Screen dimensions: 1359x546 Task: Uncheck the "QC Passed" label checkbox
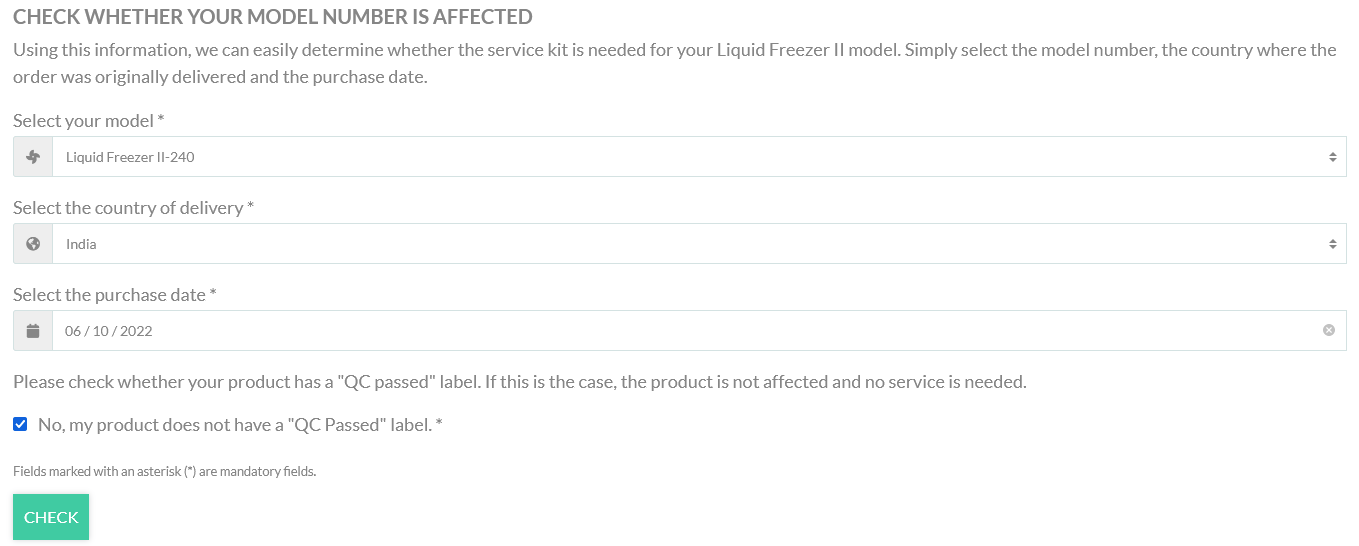coord(20,424)
